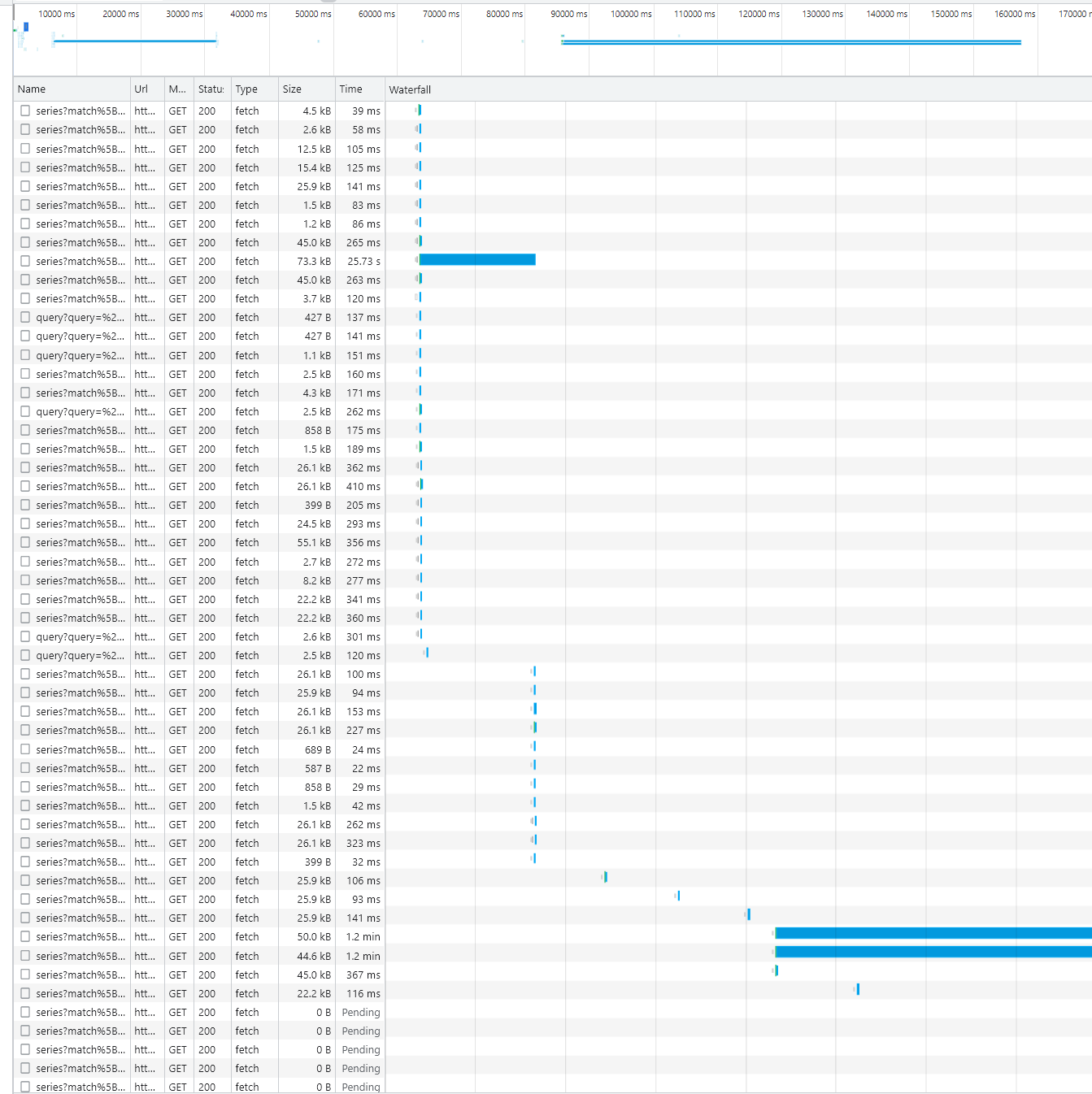Sort requests by the Type column
The height and width of the screenshot is (1094, 1092).
[246, 89]
